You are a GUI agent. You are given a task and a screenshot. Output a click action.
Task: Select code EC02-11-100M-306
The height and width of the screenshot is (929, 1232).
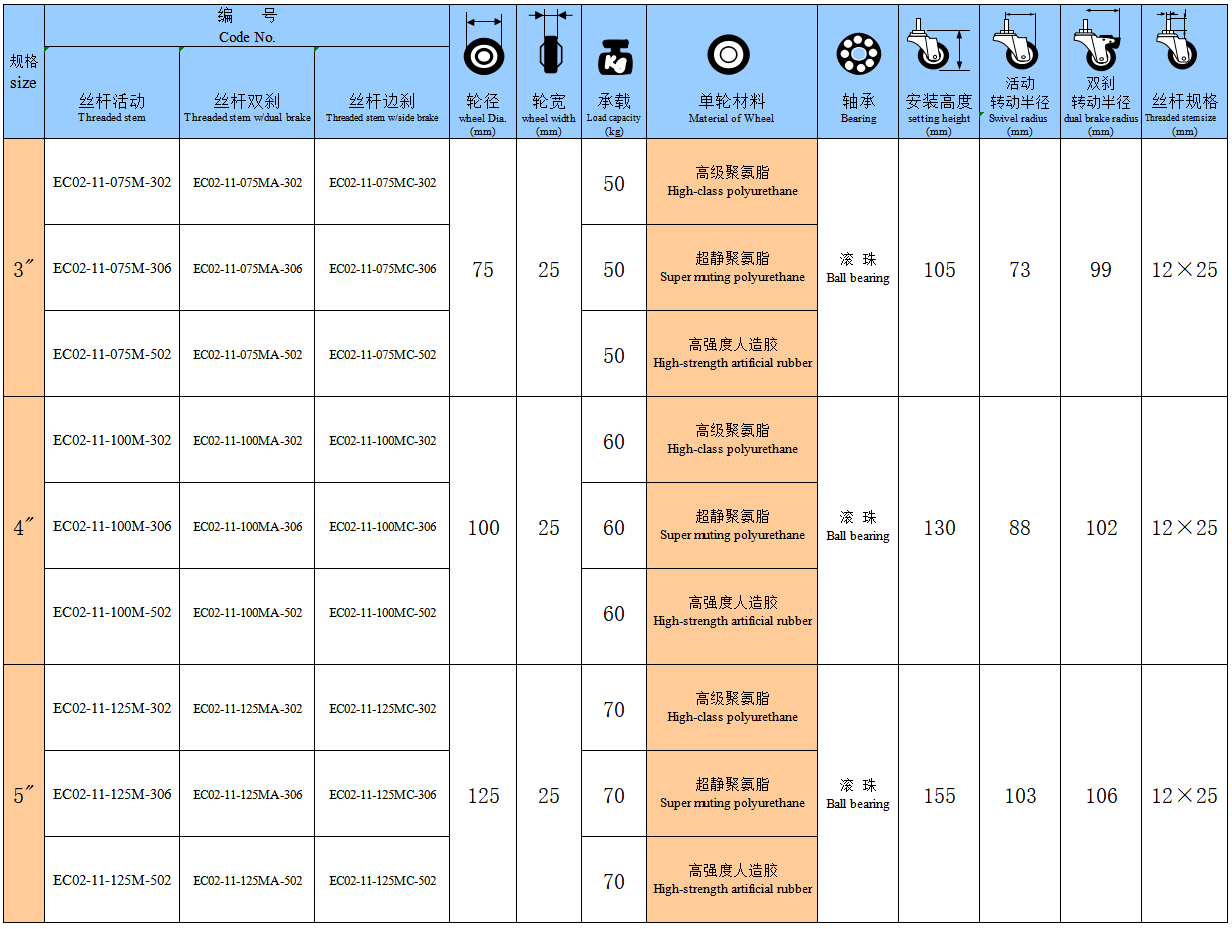[x=112, y=526]
